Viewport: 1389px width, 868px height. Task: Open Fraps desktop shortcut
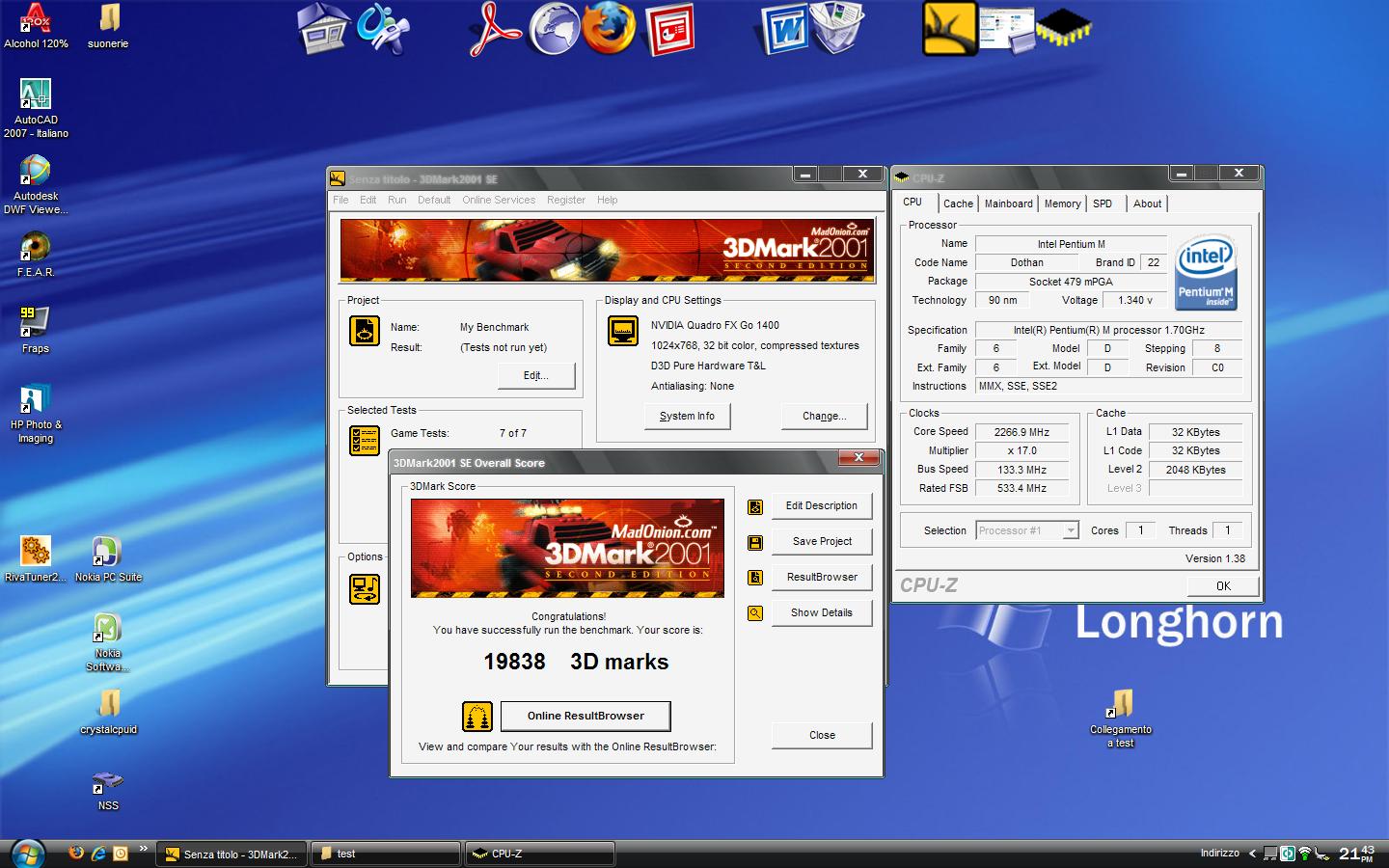[36, 331]
